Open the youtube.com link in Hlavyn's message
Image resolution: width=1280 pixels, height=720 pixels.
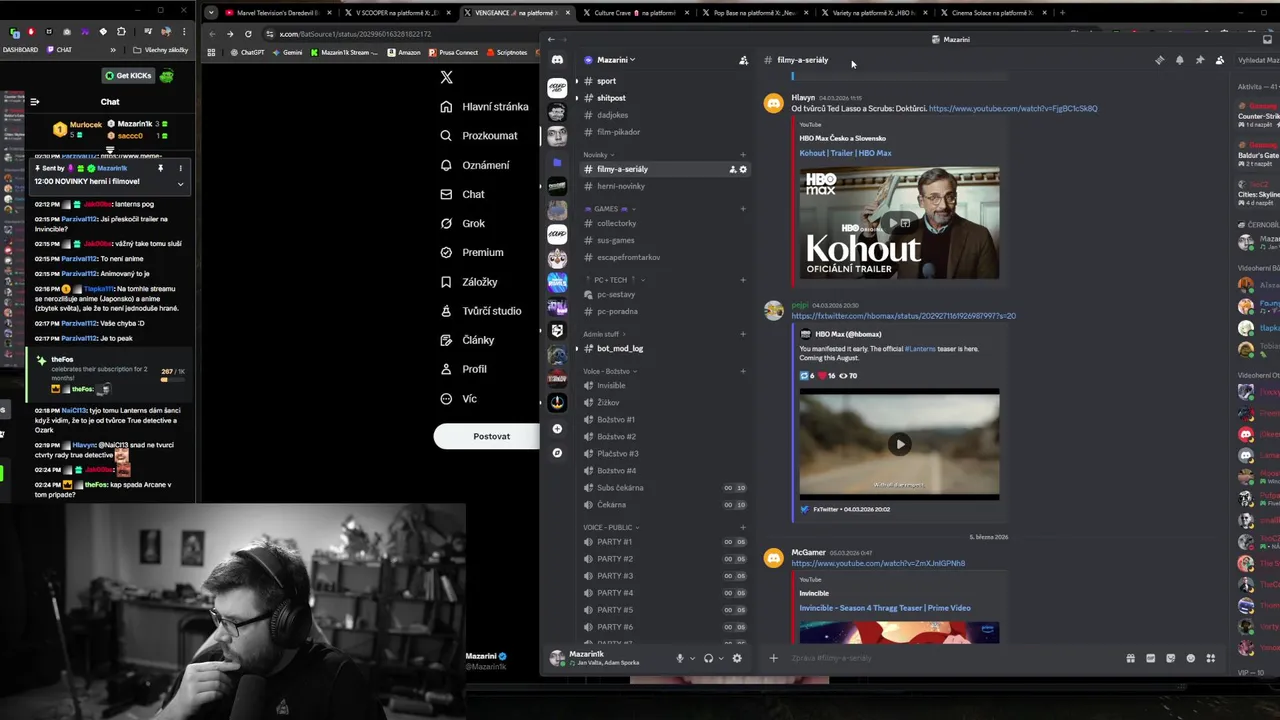click(x=1012, y=108)
